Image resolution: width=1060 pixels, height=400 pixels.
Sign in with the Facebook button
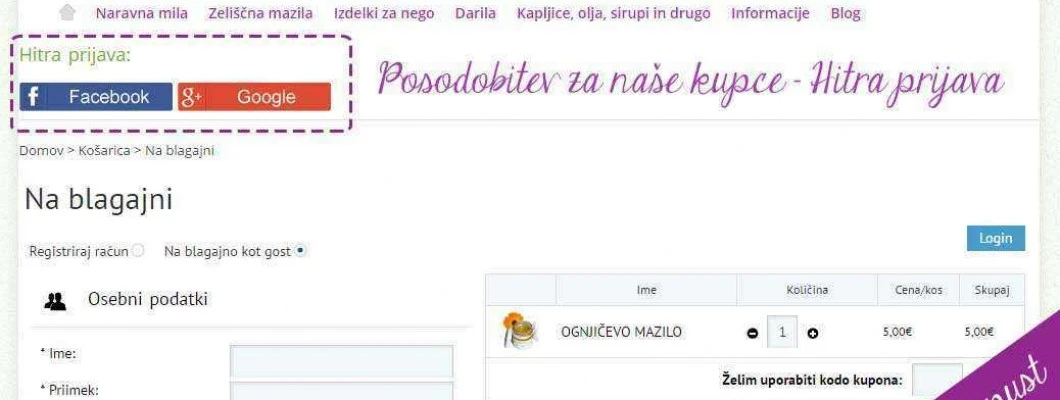point(96,97)
